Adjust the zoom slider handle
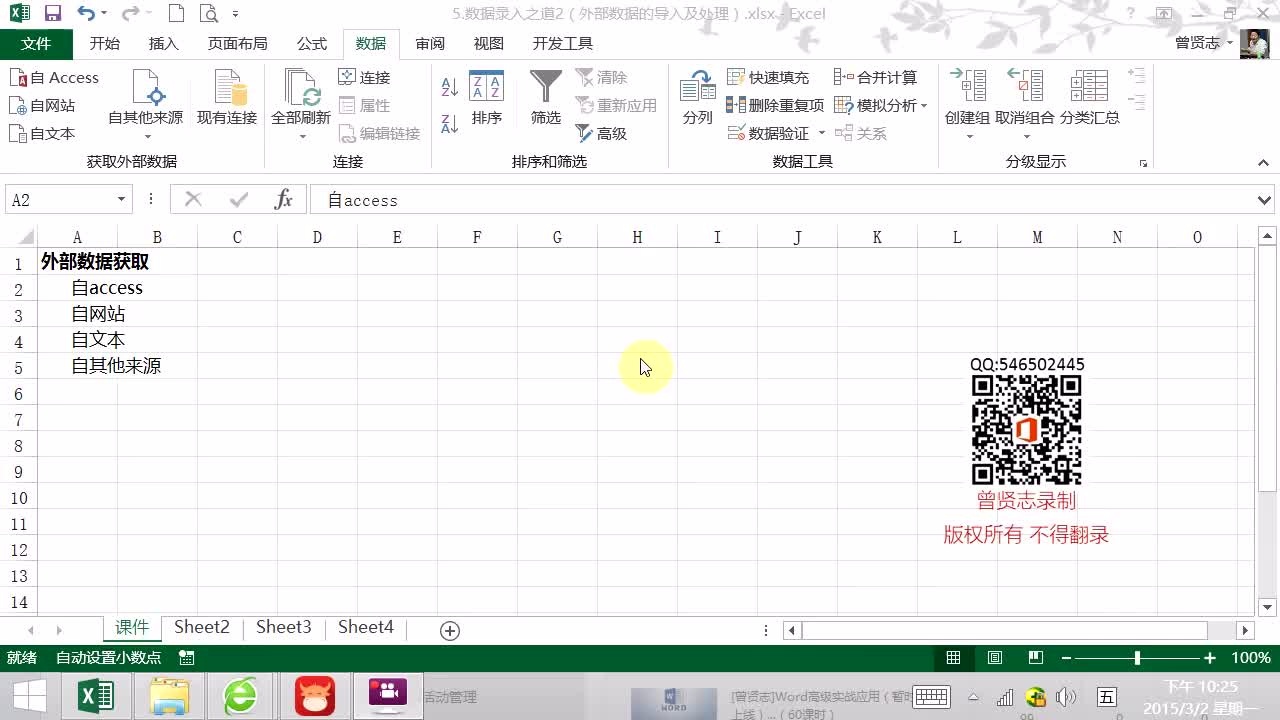The height and width of the screenshot is (720, 1280). point(1137,658)
